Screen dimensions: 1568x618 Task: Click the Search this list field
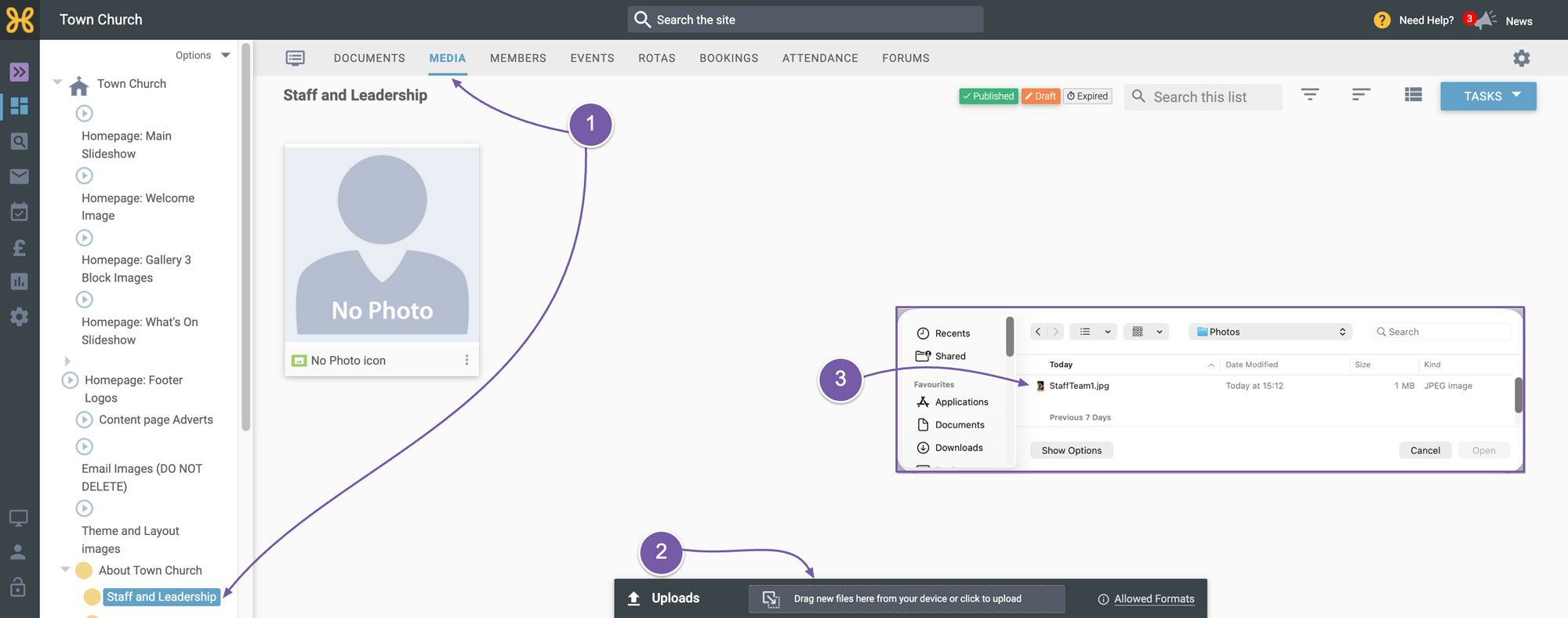pos(1203,96)
